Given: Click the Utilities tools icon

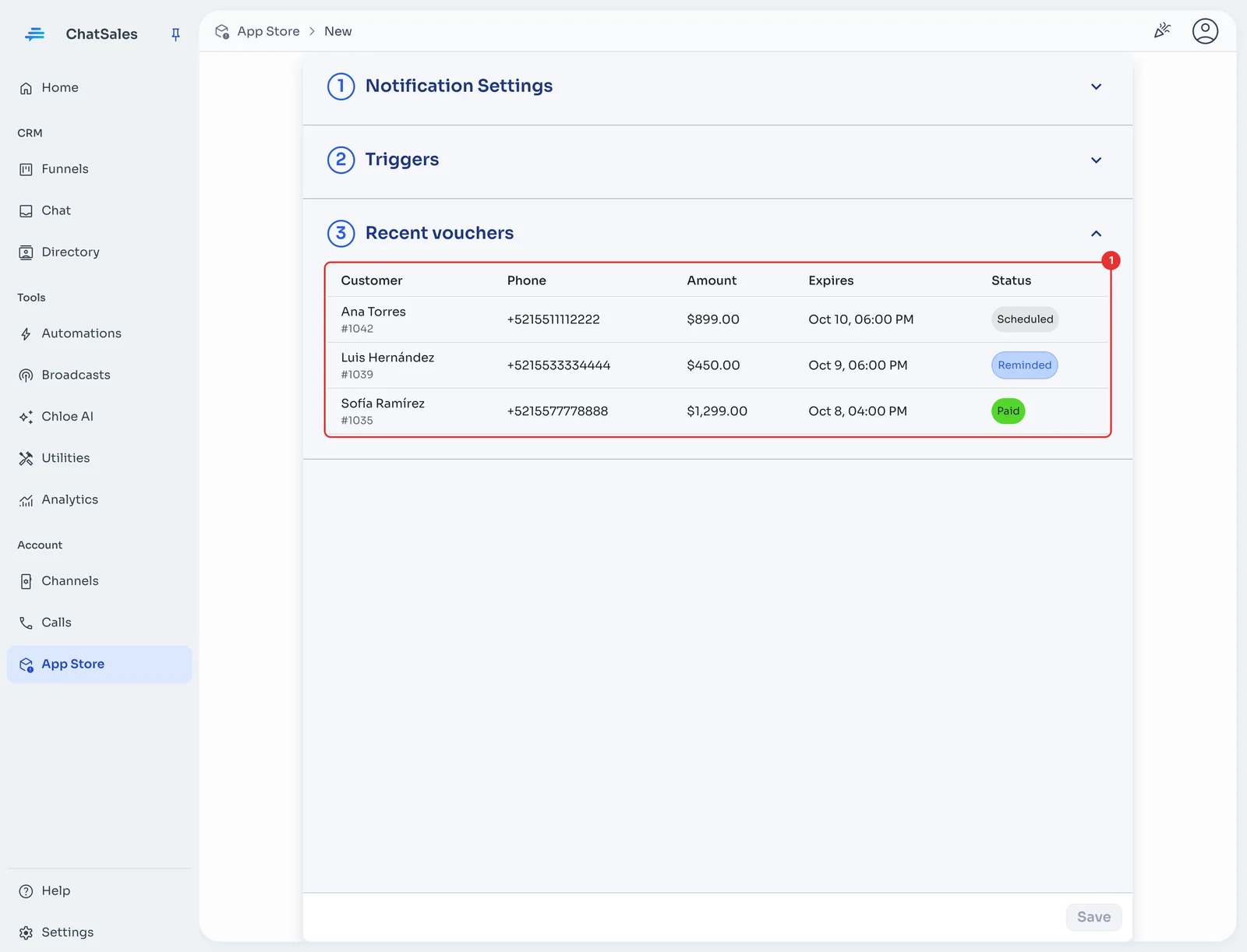Looking at the screenshot, I should [x=26, y=458].
